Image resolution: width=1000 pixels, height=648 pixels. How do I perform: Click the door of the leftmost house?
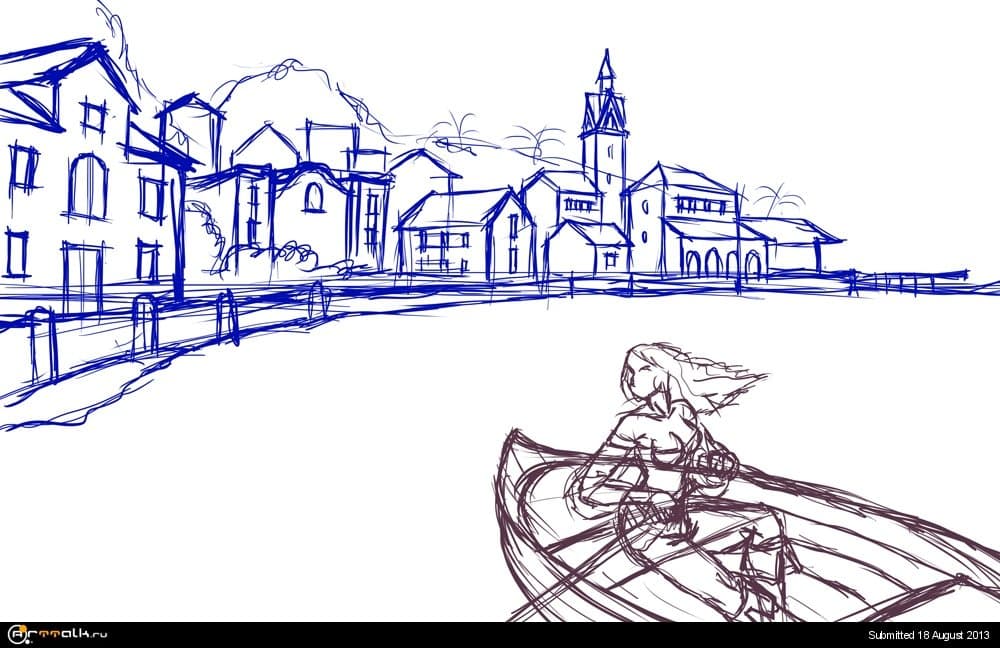82,273
